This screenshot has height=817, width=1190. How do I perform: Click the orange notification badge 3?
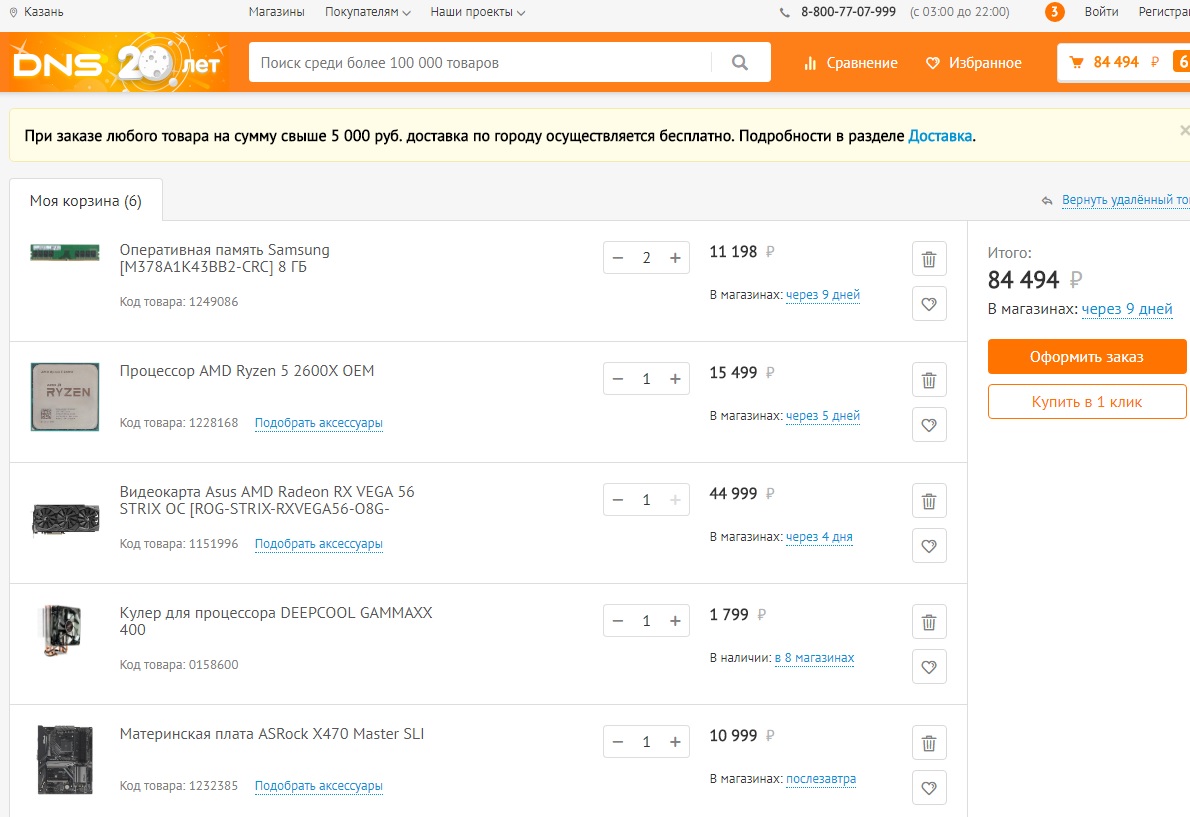click(x=1054, y=12)
